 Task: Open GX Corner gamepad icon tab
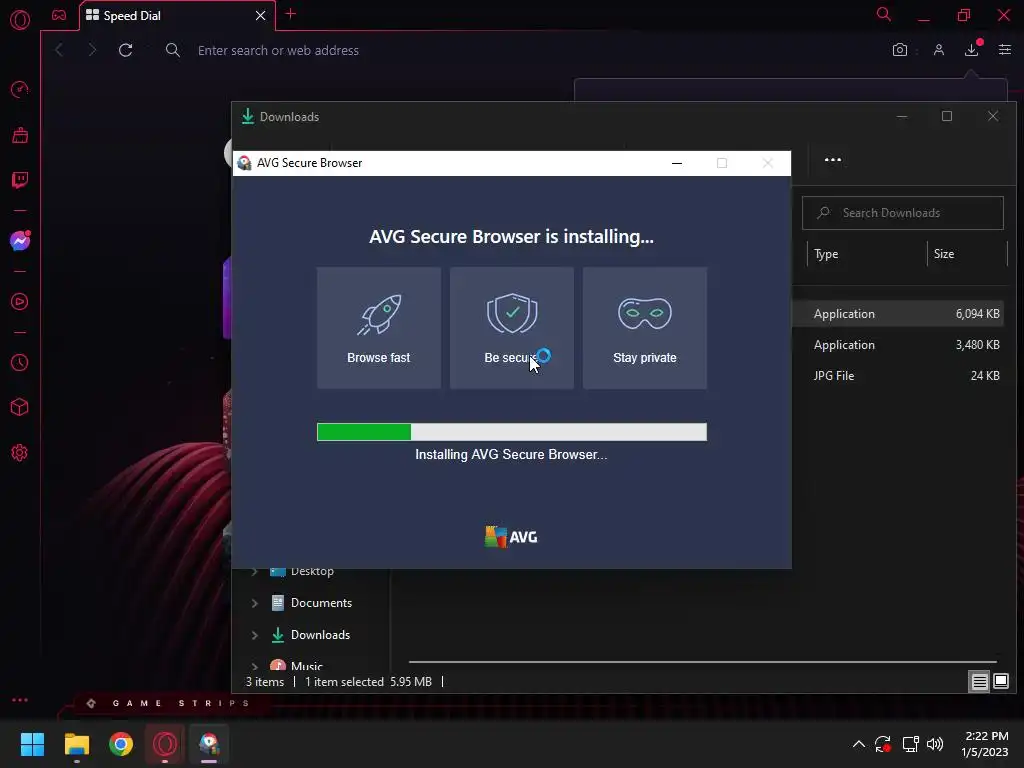(x=59, y=15)
